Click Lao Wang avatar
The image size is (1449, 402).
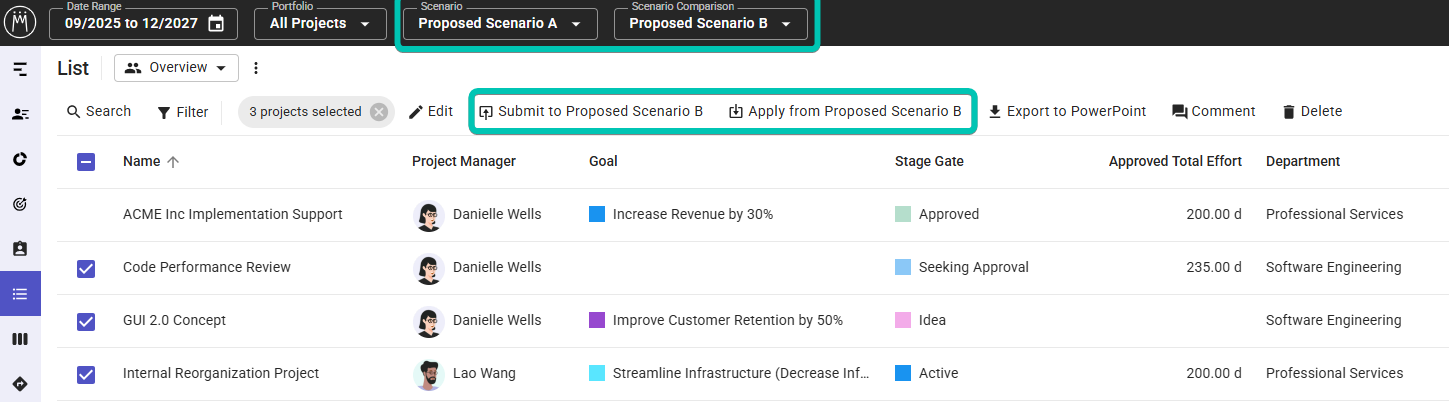(429, 374)
